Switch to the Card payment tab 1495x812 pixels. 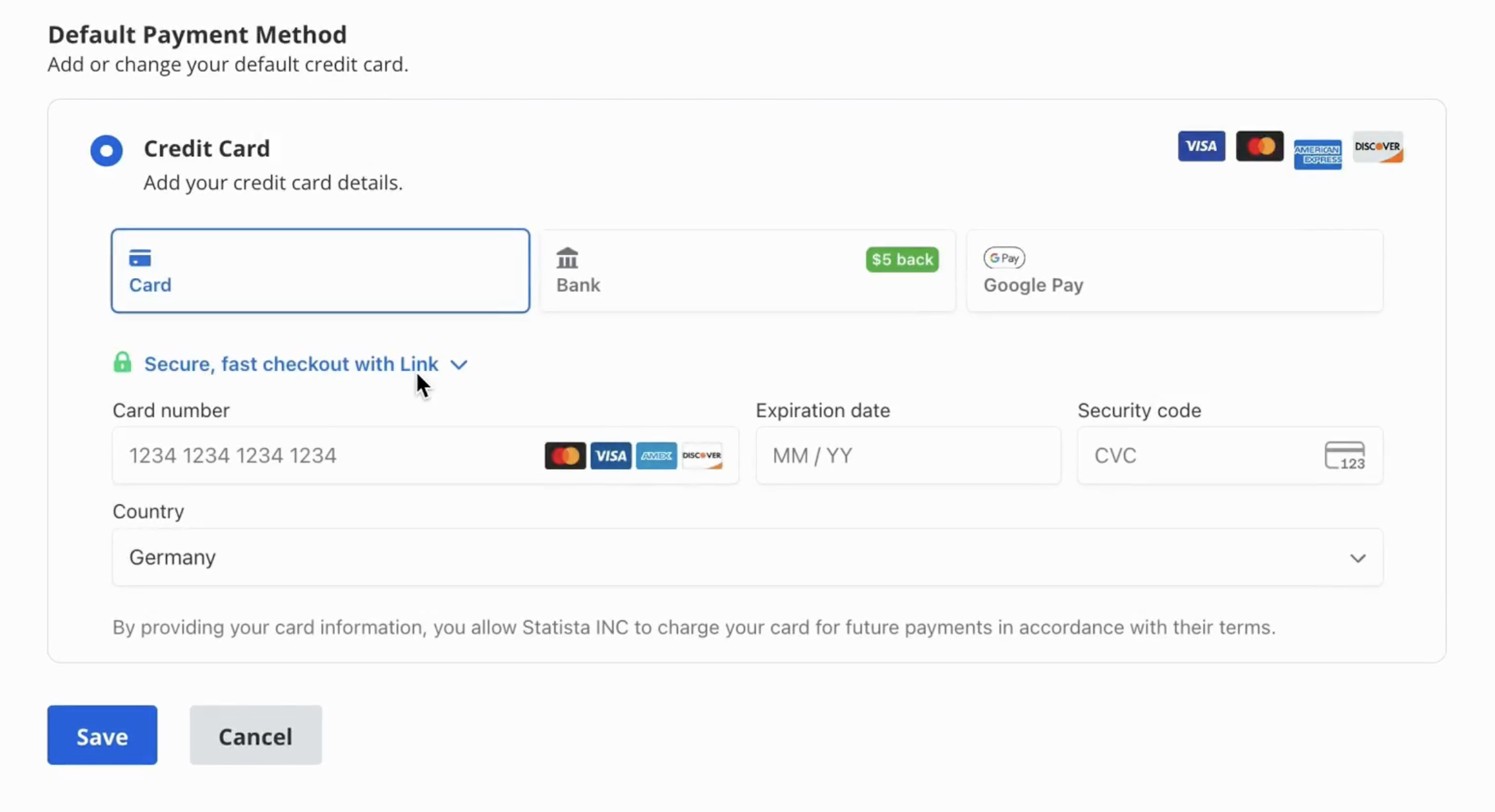(x=320, y=270)
